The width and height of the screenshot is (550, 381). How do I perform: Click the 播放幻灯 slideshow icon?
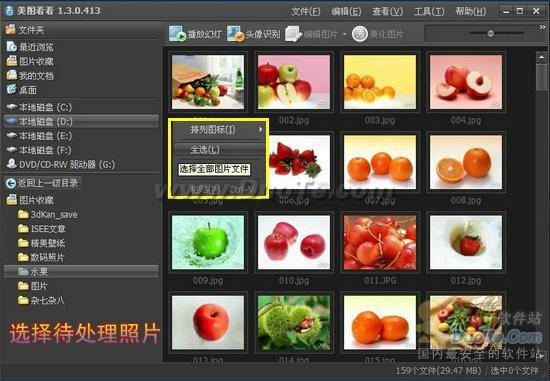[178, 34]
